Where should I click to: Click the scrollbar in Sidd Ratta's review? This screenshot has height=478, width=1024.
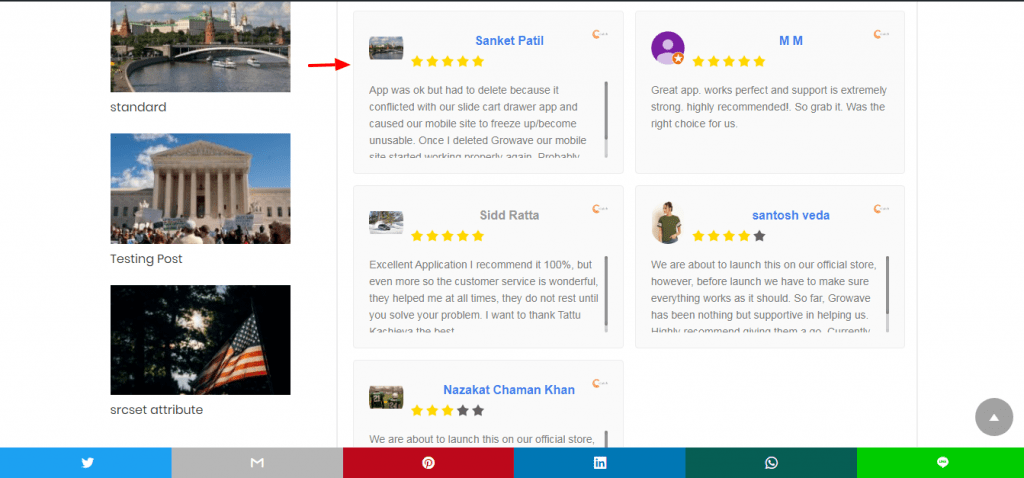[606, 294]
